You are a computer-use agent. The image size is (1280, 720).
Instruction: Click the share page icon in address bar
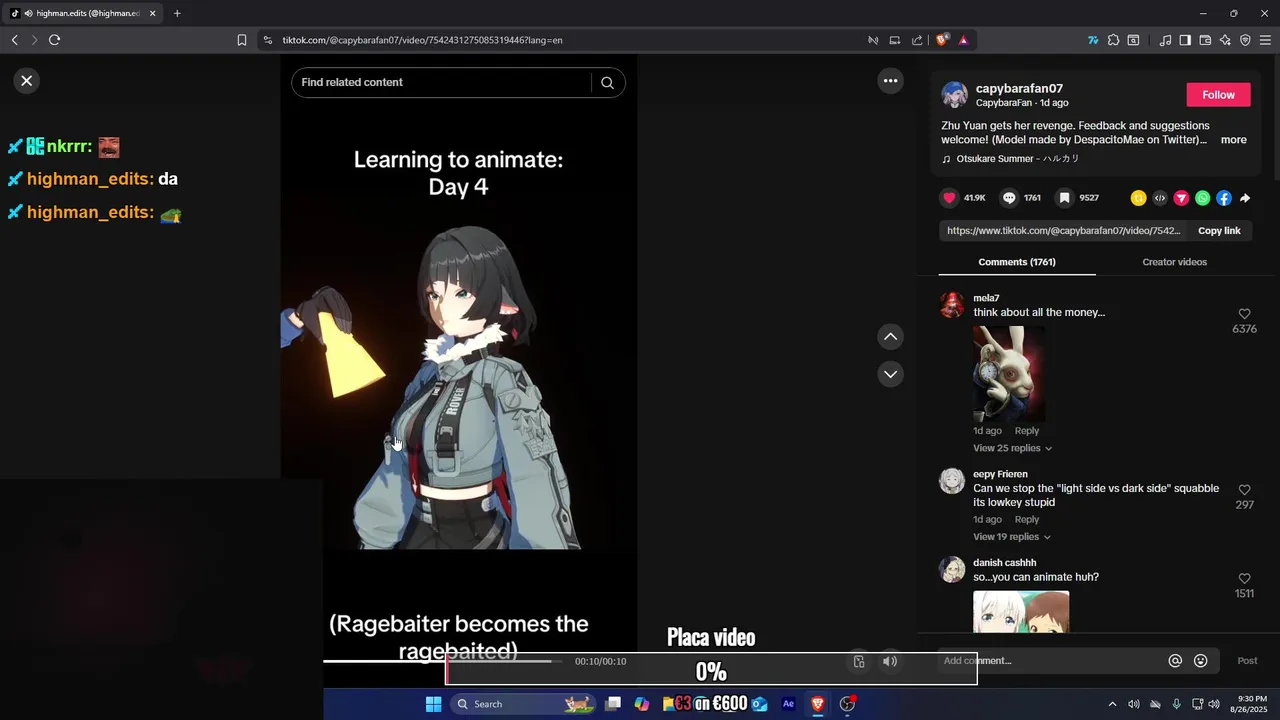click(917, 40)
